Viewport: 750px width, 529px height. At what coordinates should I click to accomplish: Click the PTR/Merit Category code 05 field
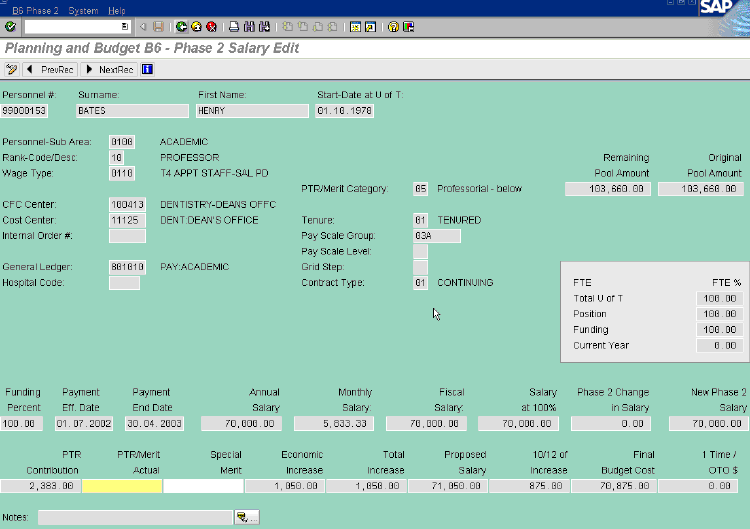tap(420, 189)
